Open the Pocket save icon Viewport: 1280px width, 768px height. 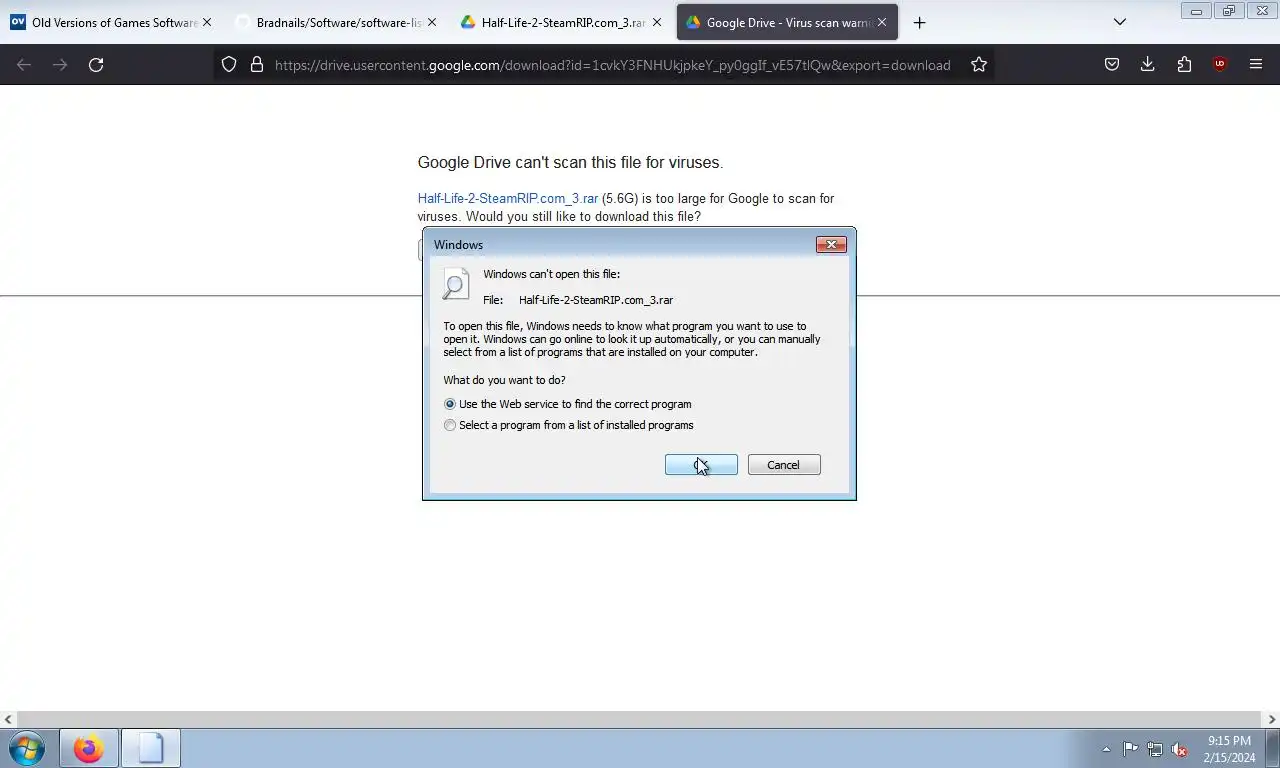tap(1112, 64)
